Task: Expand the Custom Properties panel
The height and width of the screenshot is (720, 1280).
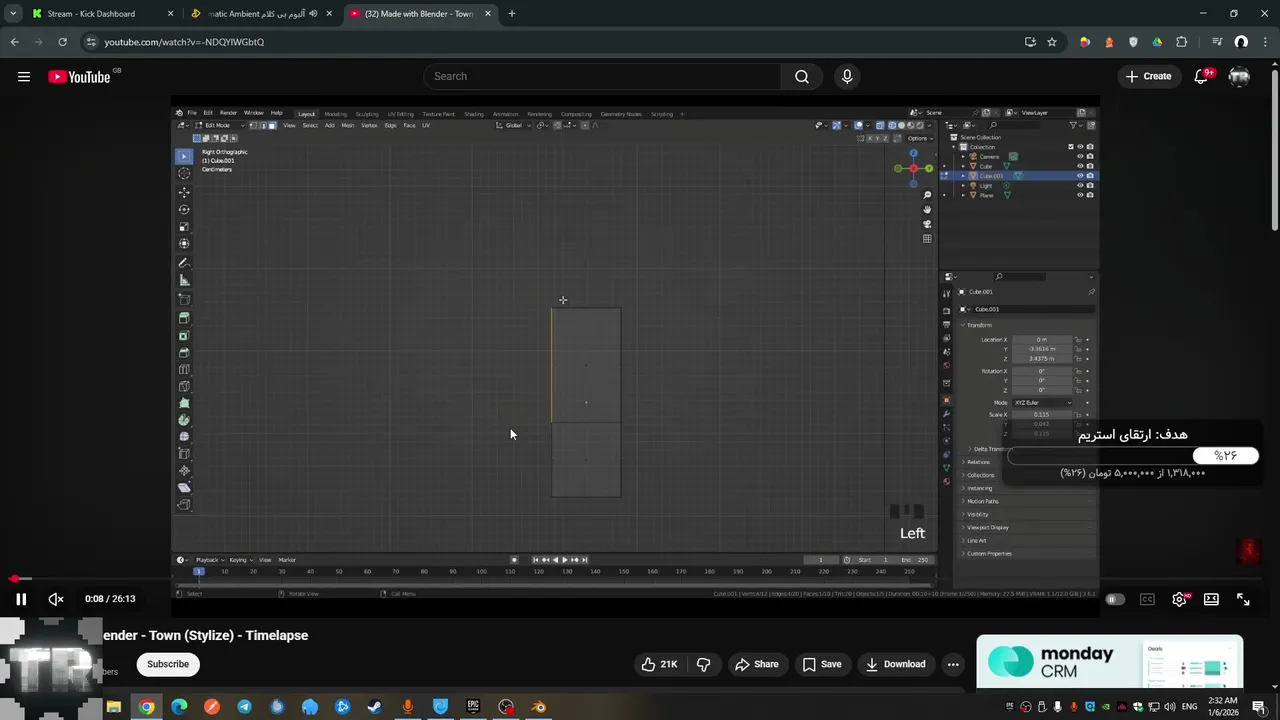Action: click(x=988, y=553)
